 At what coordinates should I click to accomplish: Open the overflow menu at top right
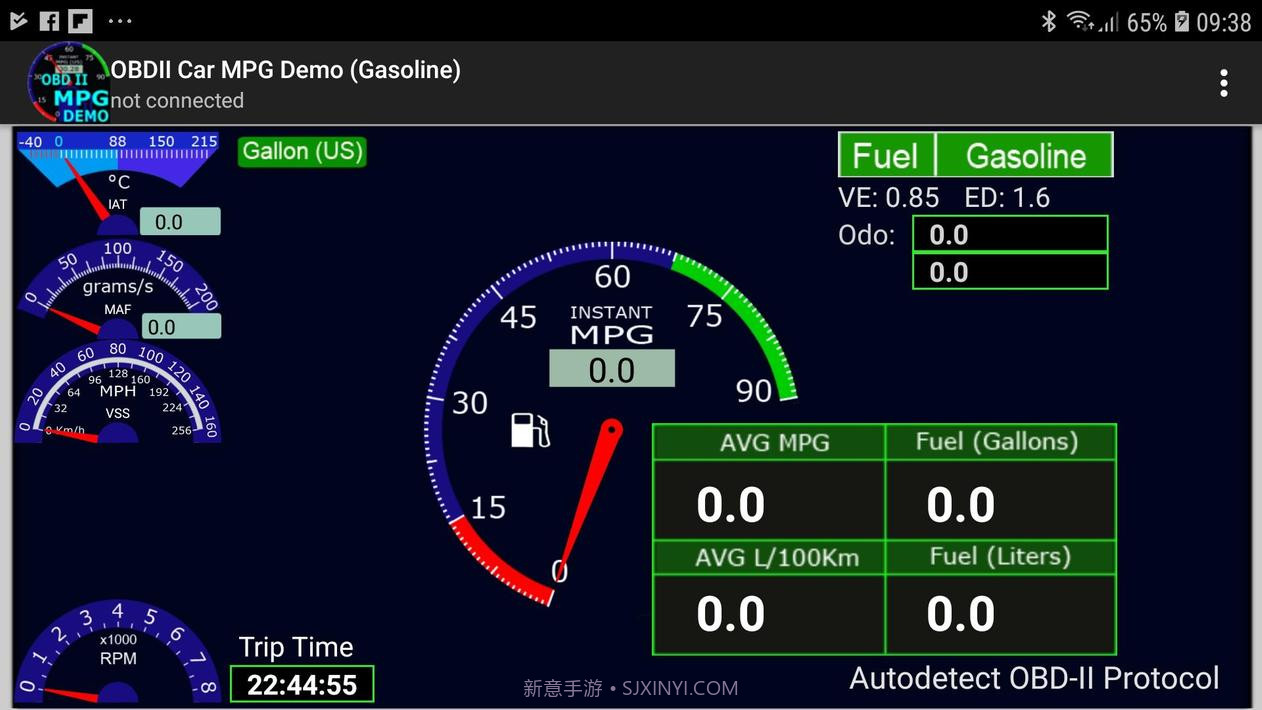[1223, 83]
